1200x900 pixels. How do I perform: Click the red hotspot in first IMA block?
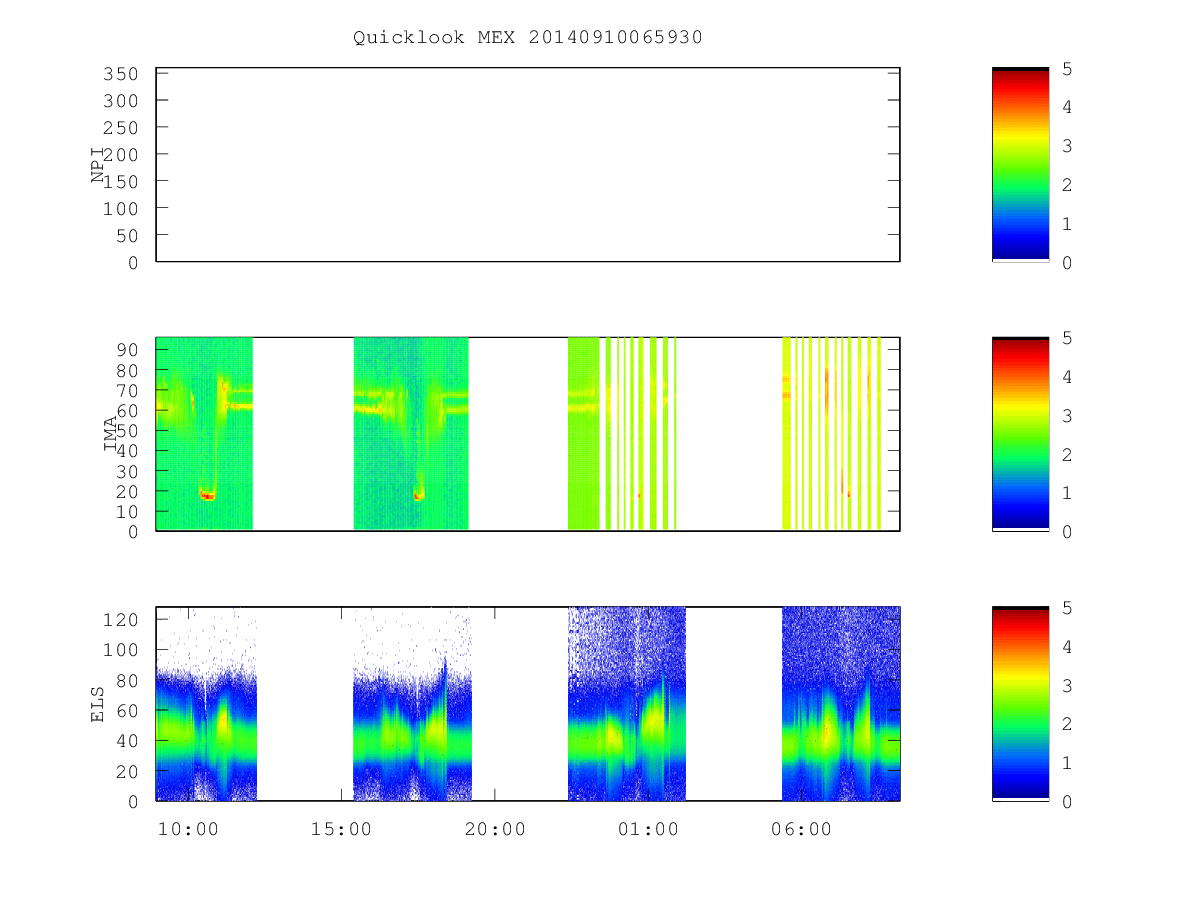pos(207,496)
